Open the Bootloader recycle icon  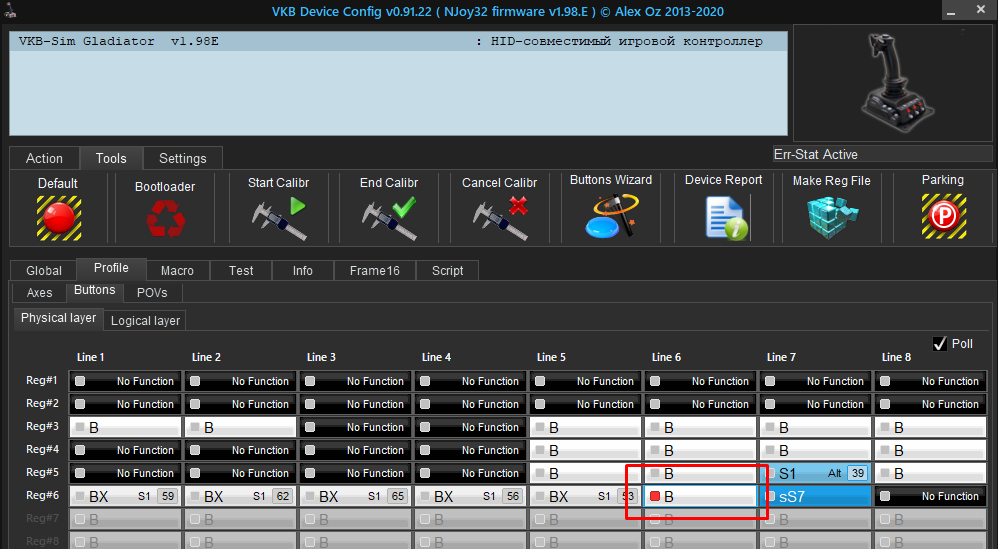tap(165, 218)
